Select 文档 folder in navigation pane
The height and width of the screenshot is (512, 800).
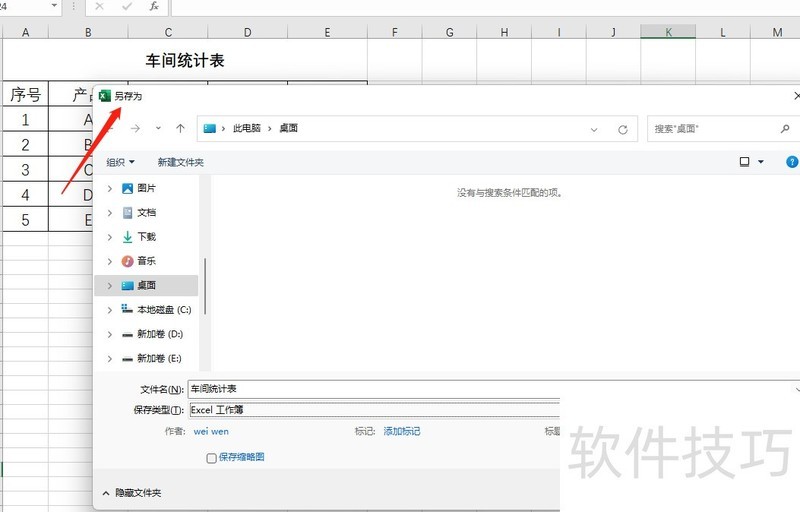coord(146,213)
